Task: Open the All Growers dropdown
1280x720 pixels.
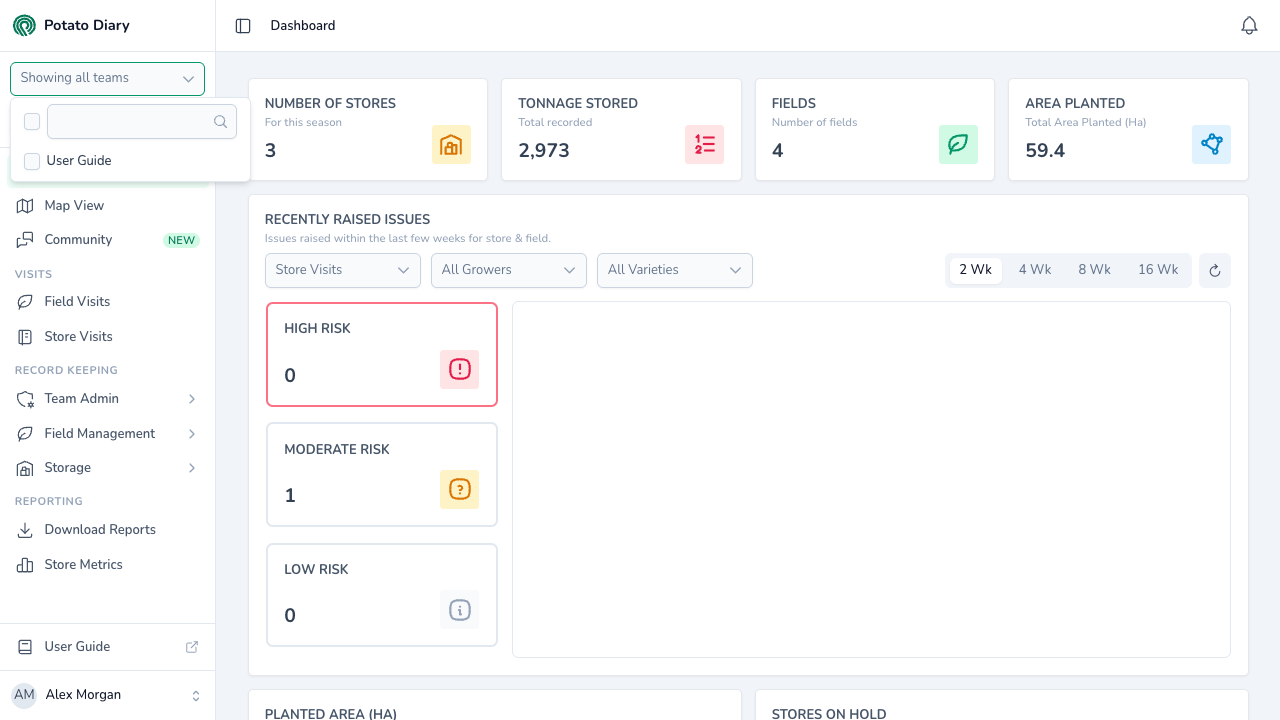Action: [x=509, y=270]
